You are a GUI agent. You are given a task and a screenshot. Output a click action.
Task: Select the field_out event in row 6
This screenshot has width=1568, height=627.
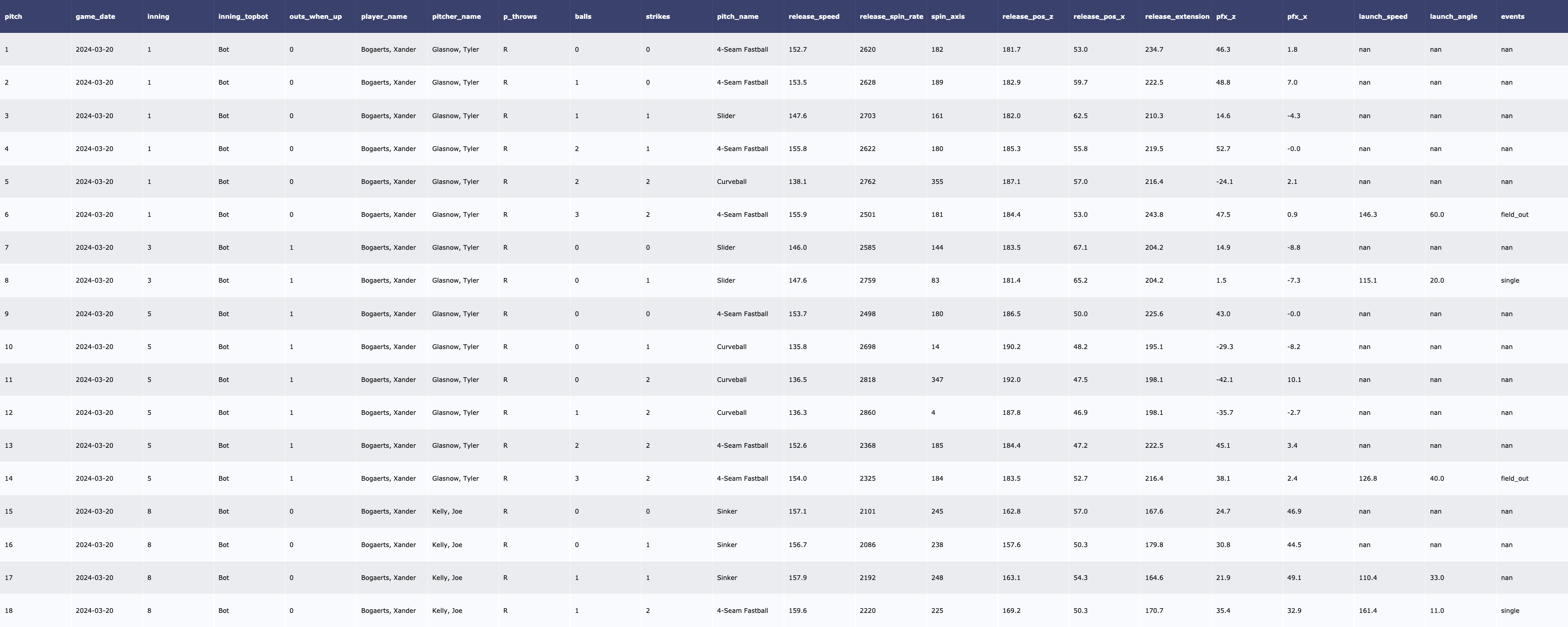1514,214
